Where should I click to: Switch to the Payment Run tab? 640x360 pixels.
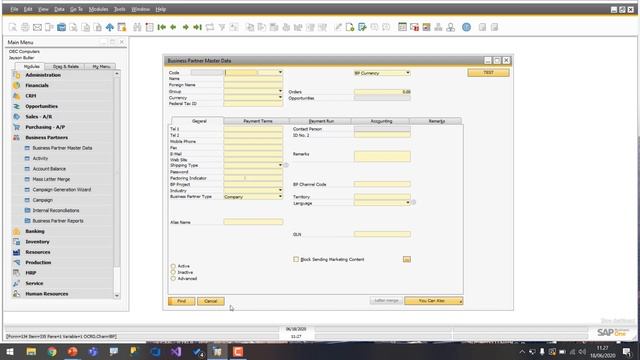click(321, 121)
